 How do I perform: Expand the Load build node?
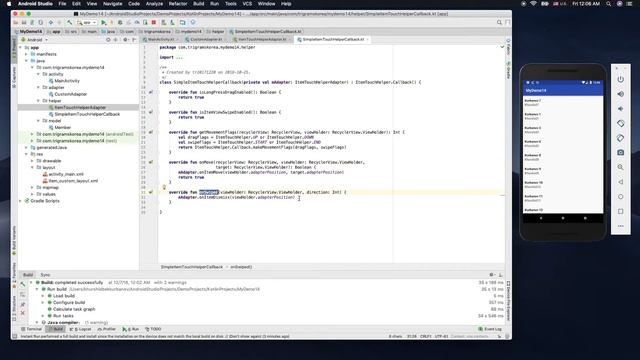[43, 296]
